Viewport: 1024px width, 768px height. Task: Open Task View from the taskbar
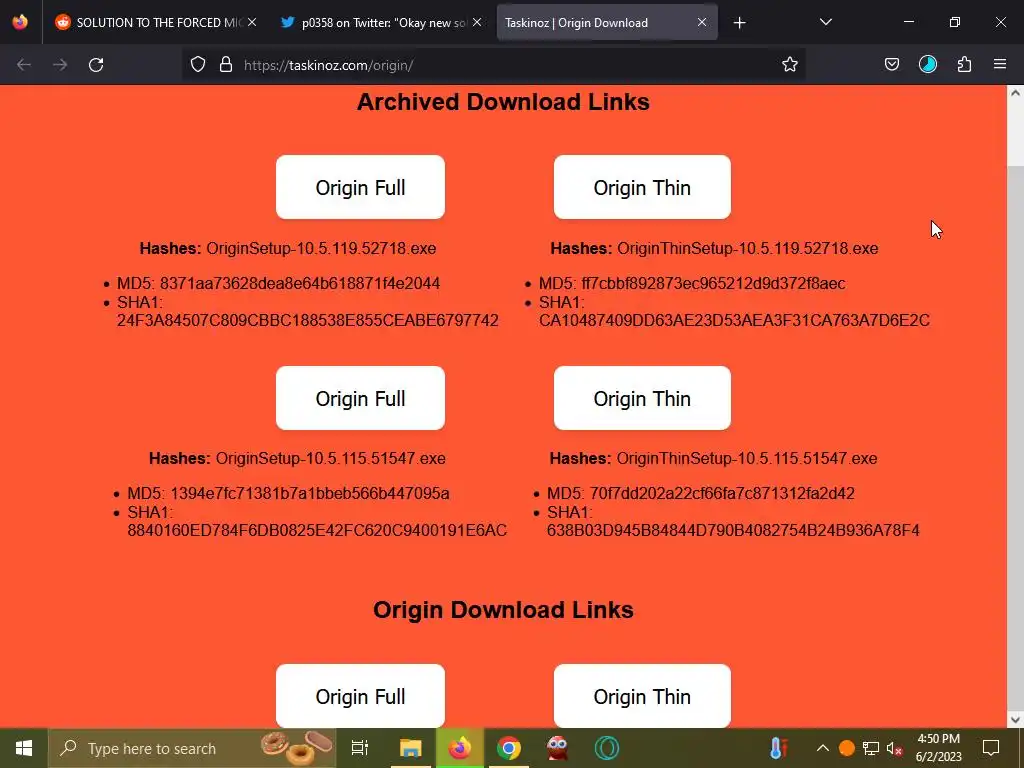pos(360,748)
